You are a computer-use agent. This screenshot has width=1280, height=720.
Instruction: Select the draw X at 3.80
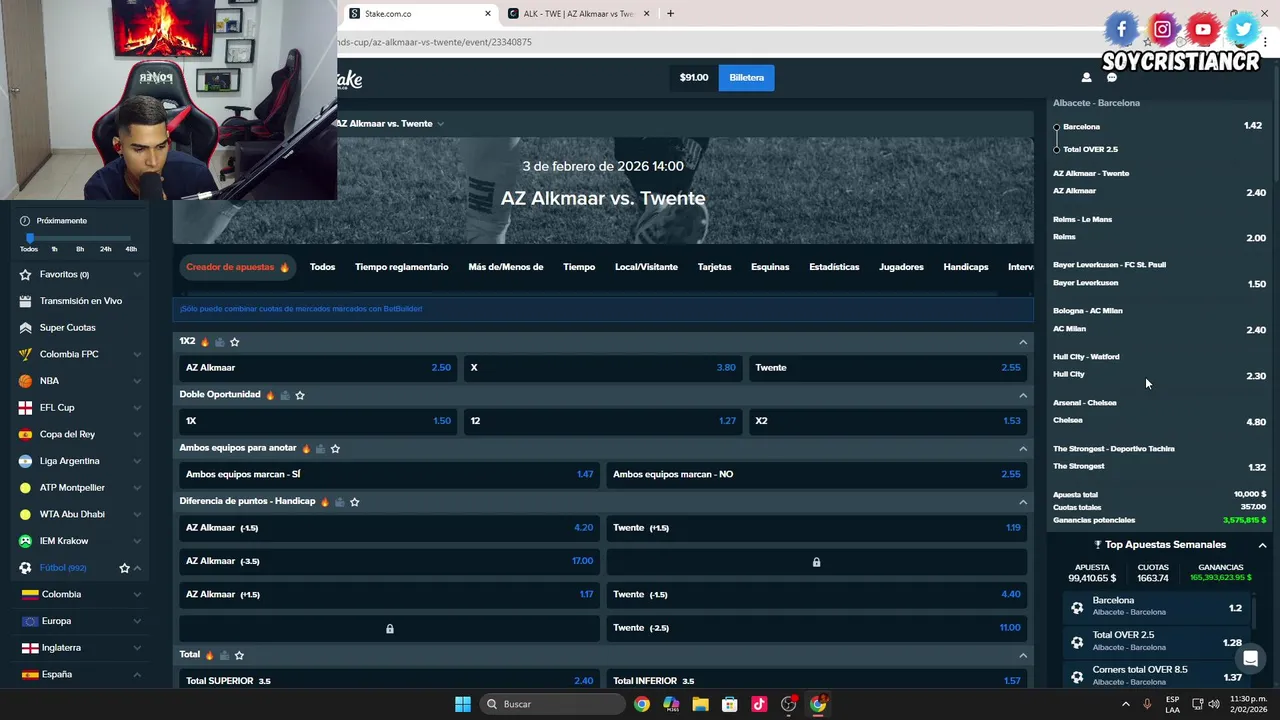click(603, 368)
